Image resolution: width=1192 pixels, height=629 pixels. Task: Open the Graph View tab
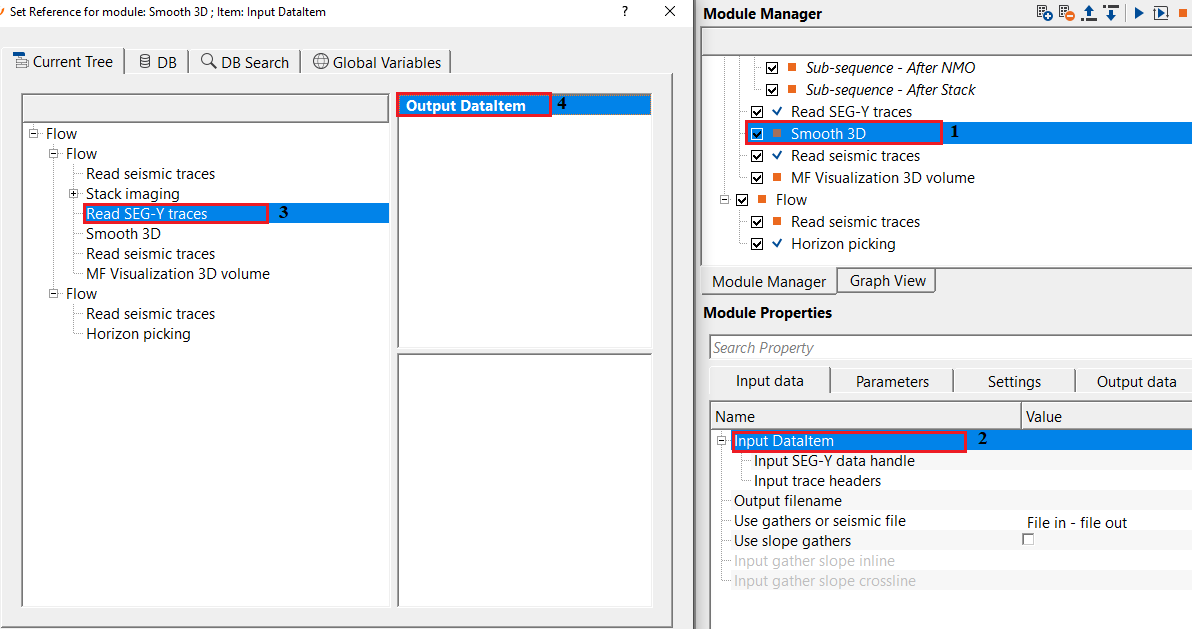click(887, 281)
